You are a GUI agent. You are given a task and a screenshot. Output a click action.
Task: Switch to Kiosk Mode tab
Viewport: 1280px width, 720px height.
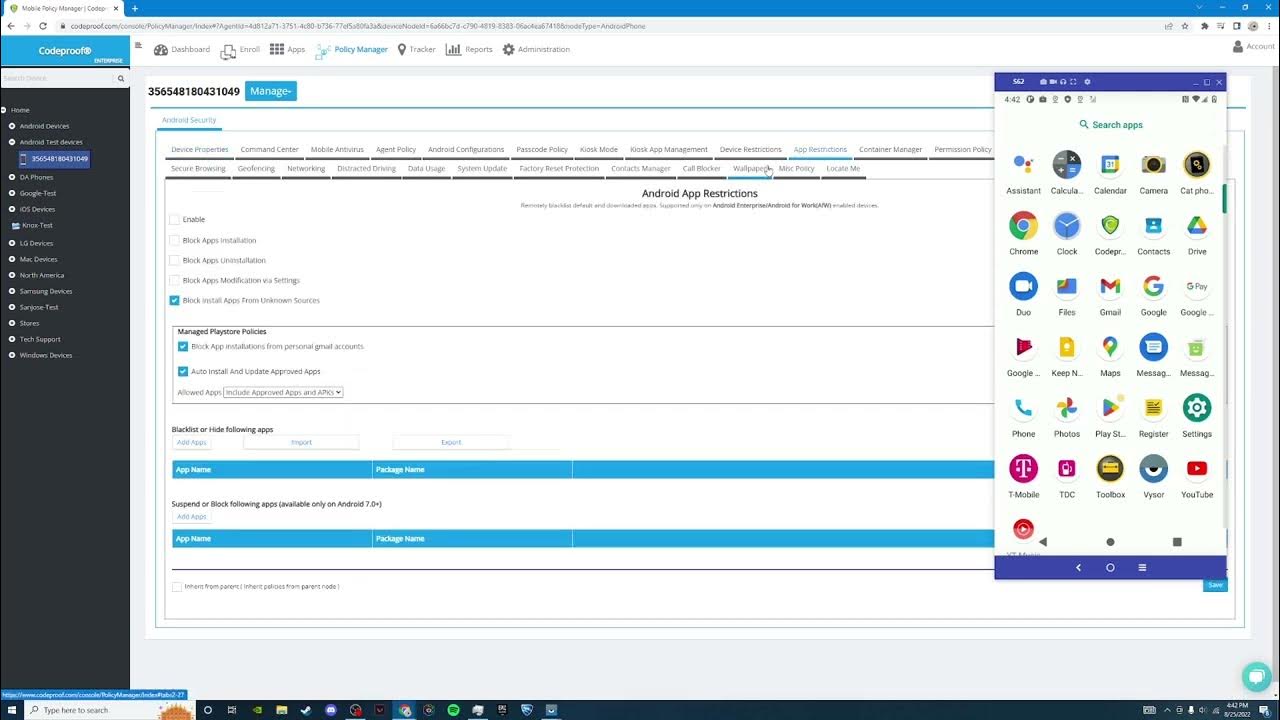[x=599, y=149]
